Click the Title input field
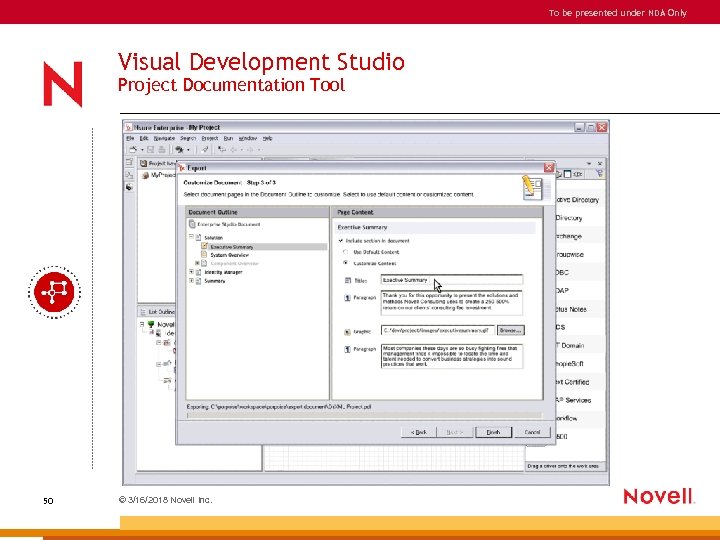The image size is (720, 540). click(x=451, y=280)
